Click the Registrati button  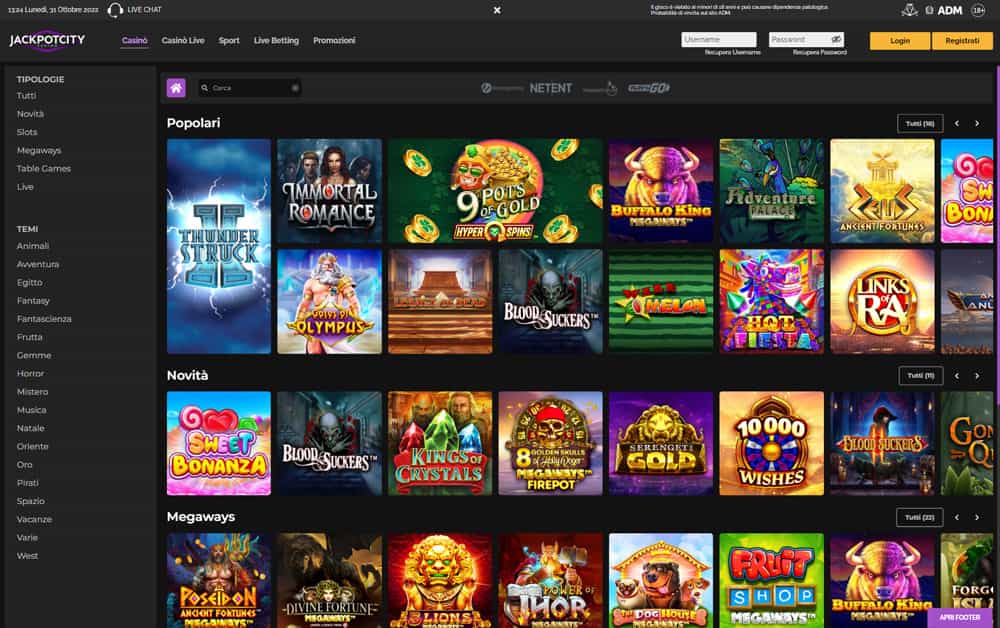click(962, 41)
